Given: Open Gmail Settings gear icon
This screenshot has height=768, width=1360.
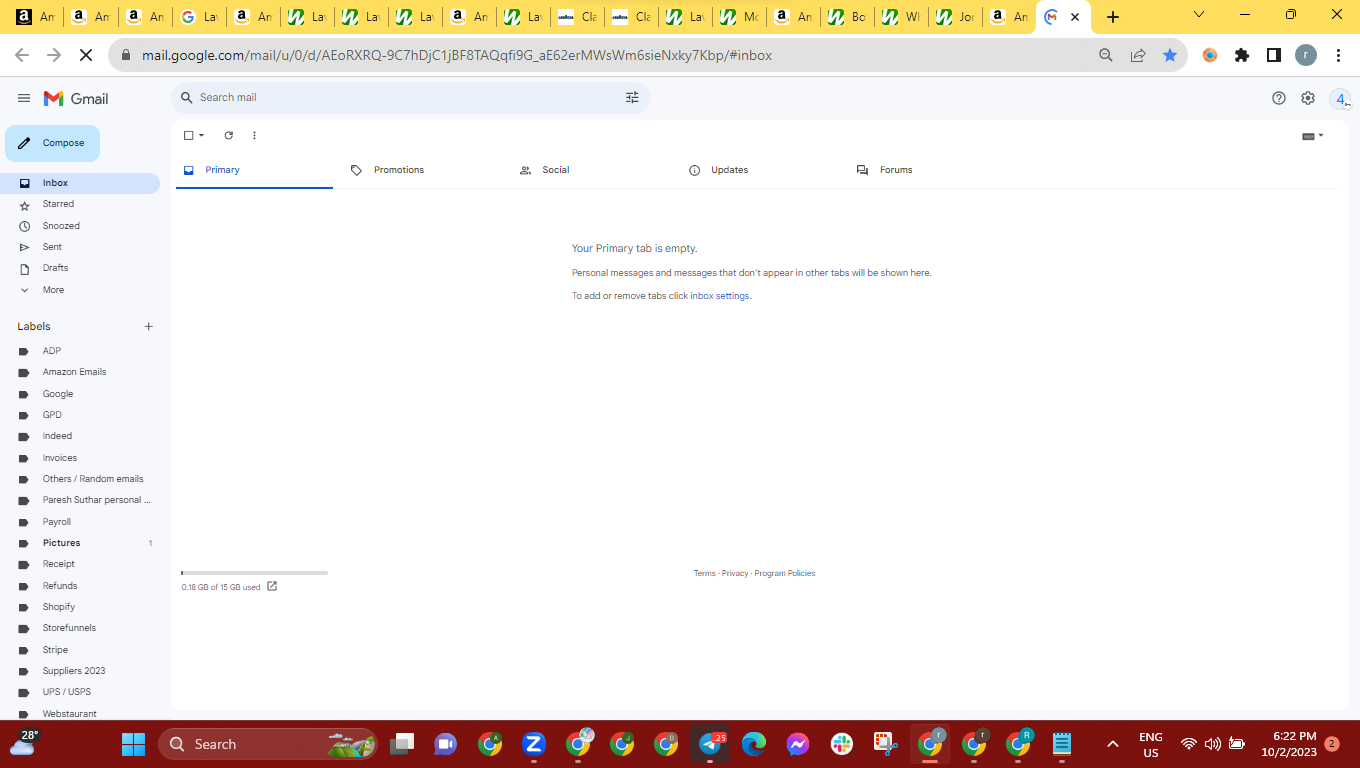Looking at the screenshot, I should tap(1308, 98).
